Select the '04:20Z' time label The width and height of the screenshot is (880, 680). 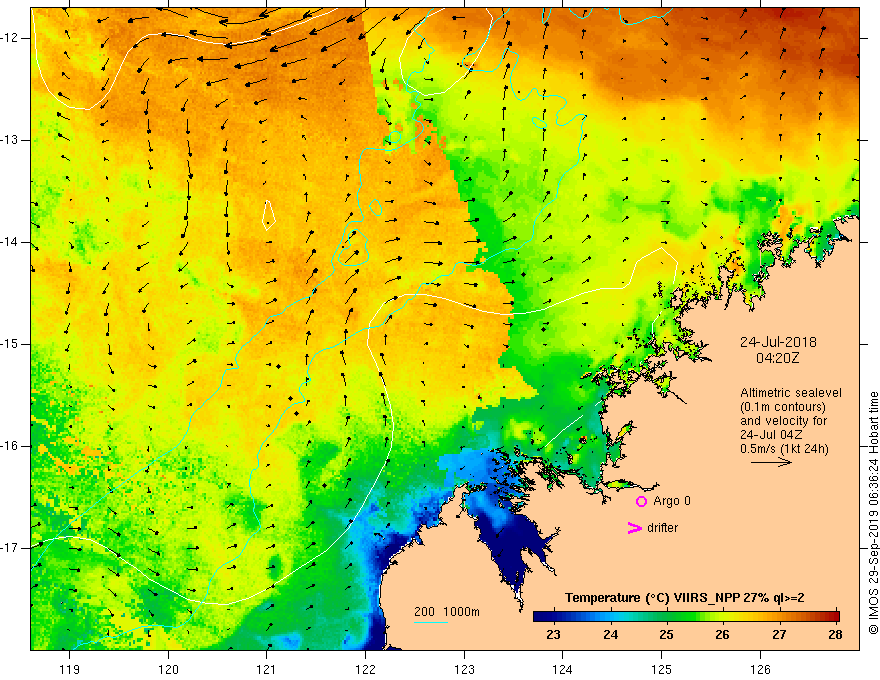pyautogui.click(x=777, y=358)
